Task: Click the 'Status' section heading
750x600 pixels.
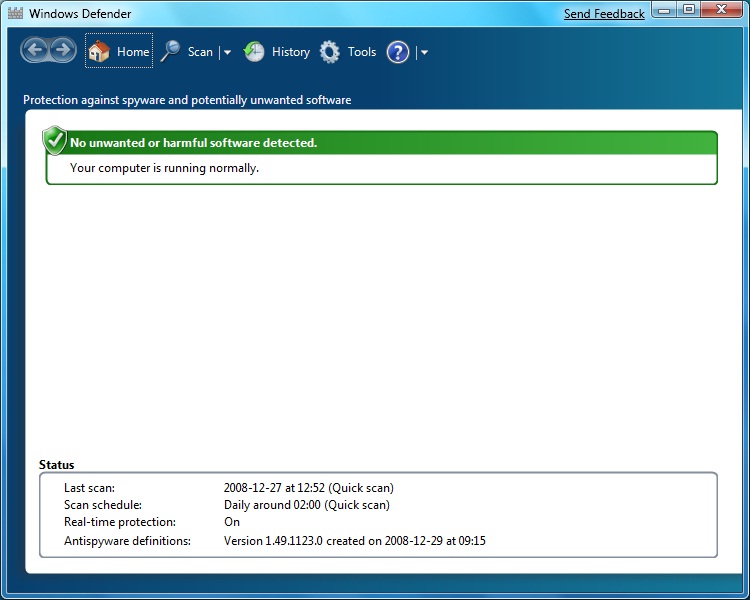Action: [x=56, y=465]
